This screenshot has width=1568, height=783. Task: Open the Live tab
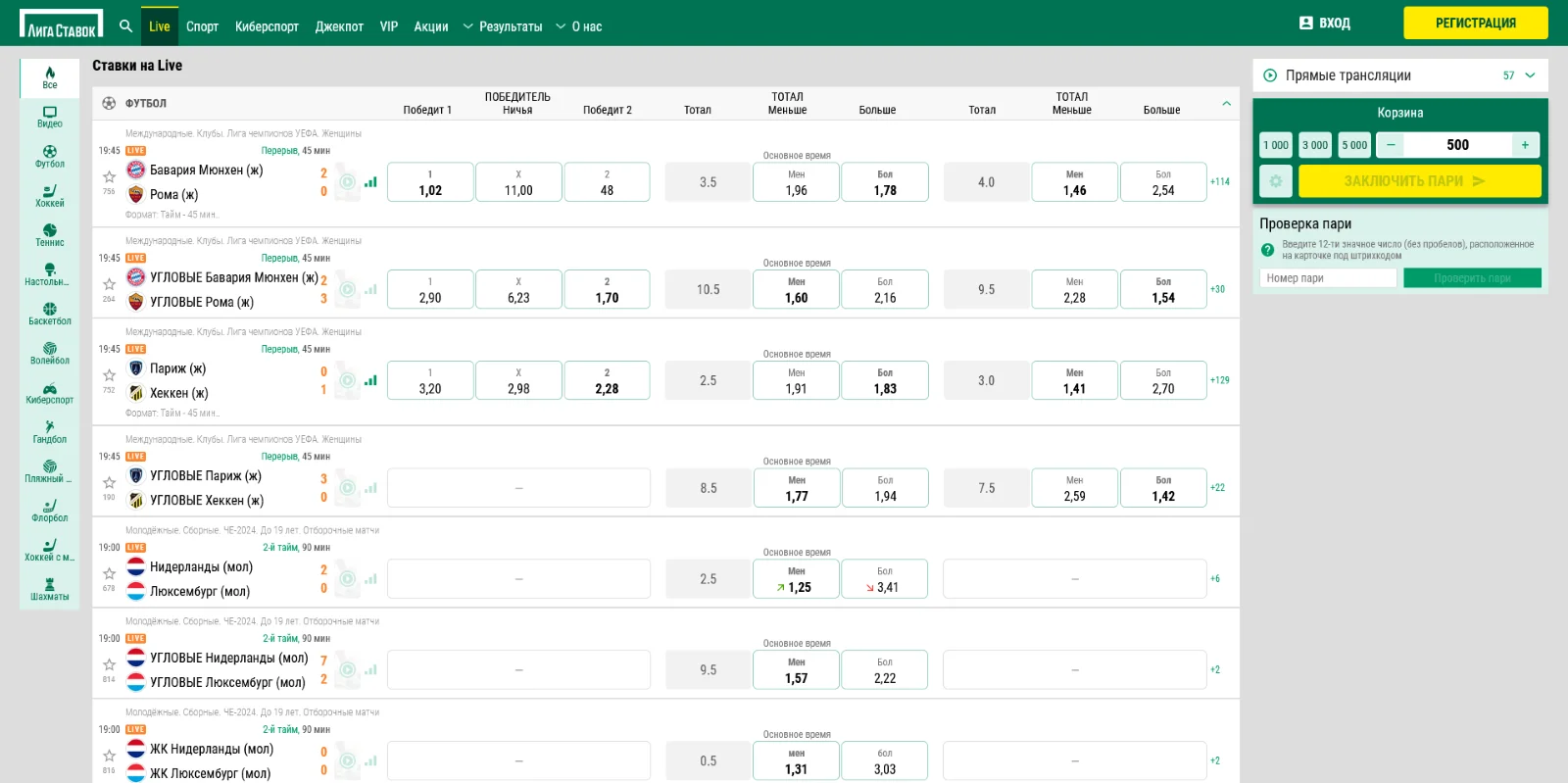(x=159, y=26)
